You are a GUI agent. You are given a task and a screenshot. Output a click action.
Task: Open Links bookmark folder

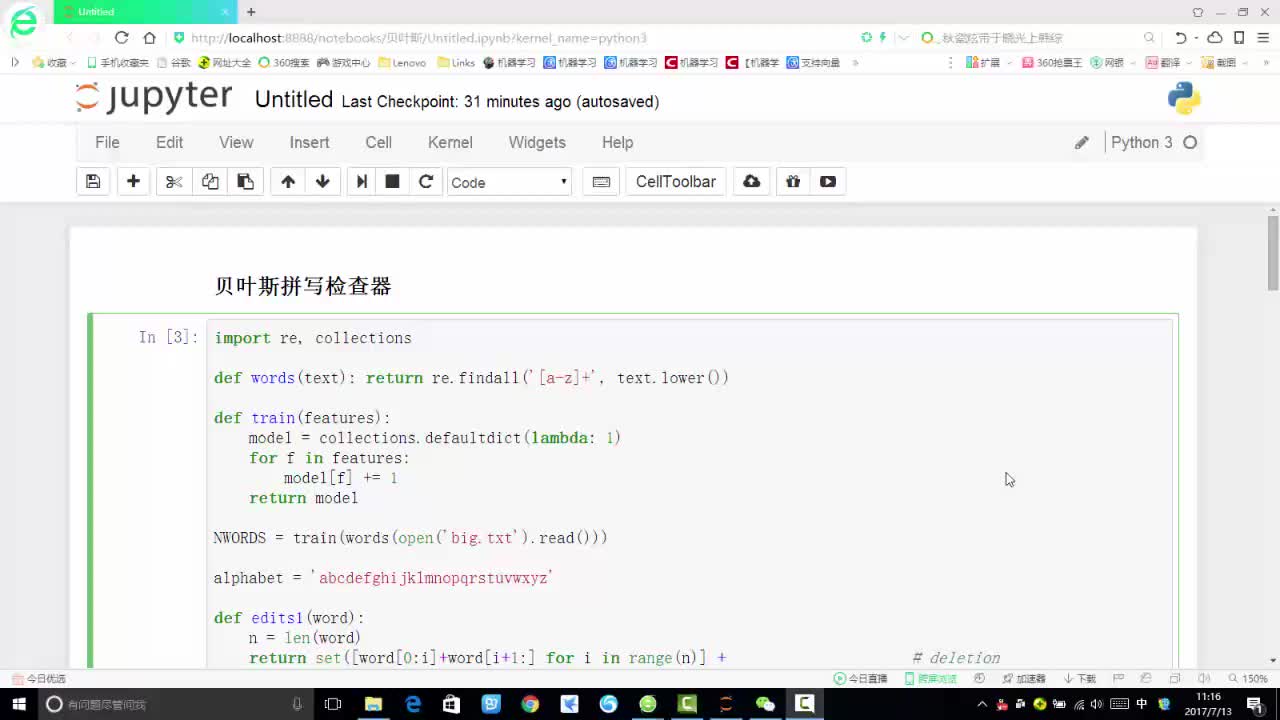click(x=456, y=62)
